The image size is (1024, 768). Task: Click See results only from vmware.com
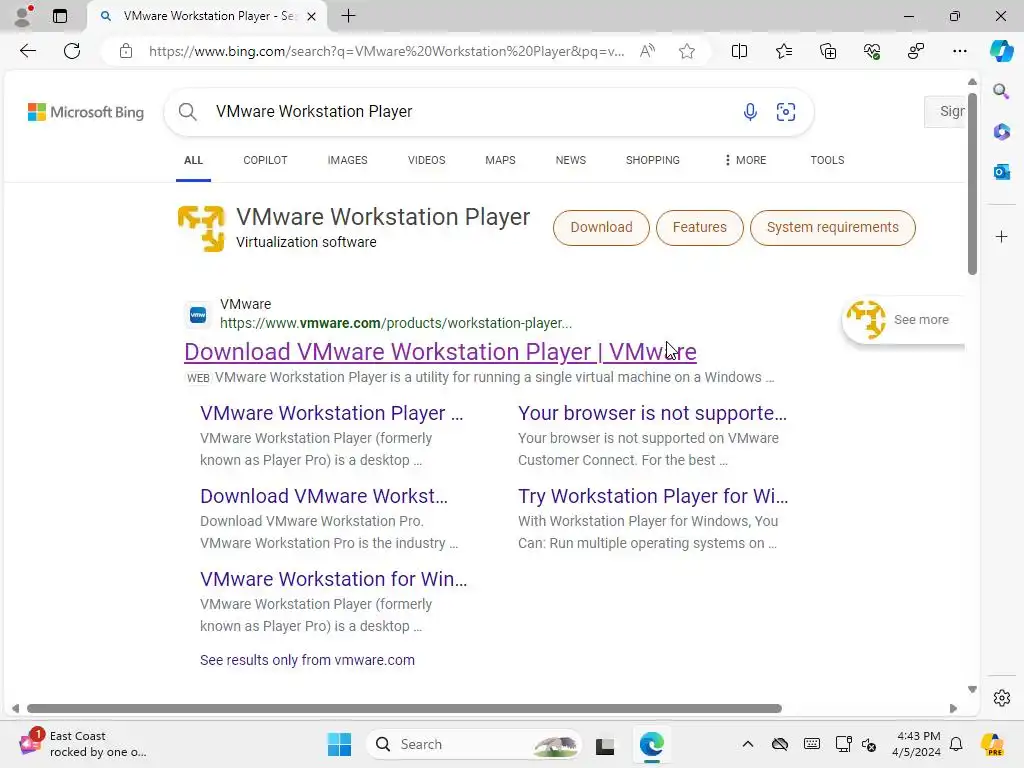pyautogui.click(x=307, y=660)
